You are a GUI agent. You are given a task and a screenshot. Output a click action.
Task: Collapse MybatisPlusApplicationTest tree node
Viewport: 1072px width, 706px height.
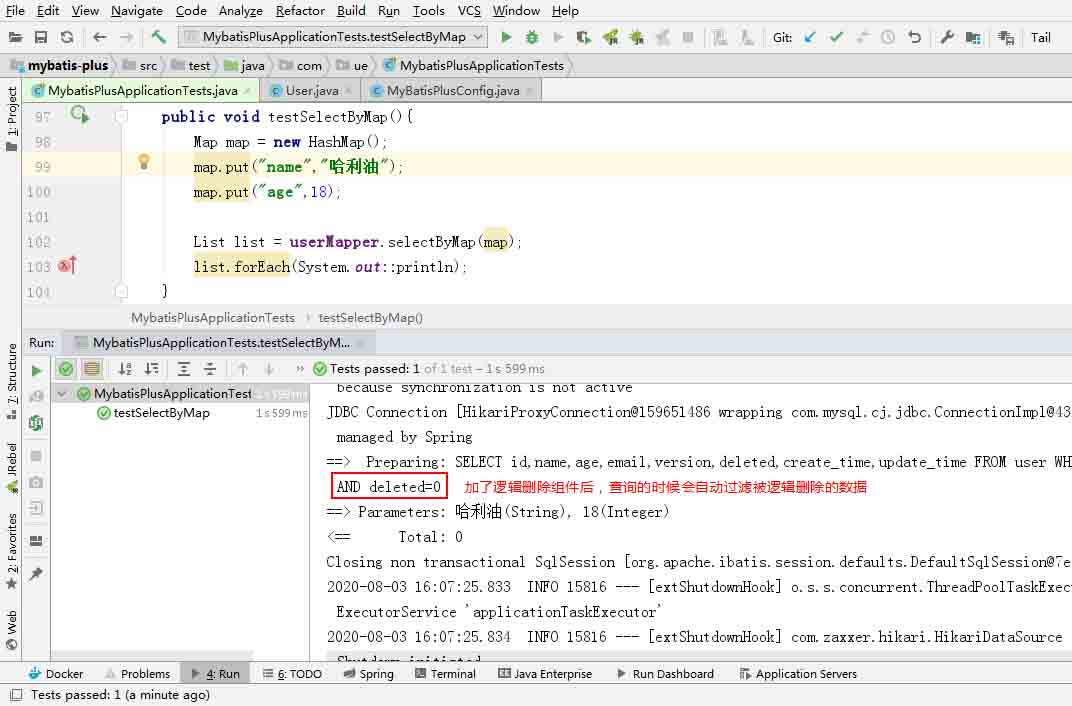[62, 394]
